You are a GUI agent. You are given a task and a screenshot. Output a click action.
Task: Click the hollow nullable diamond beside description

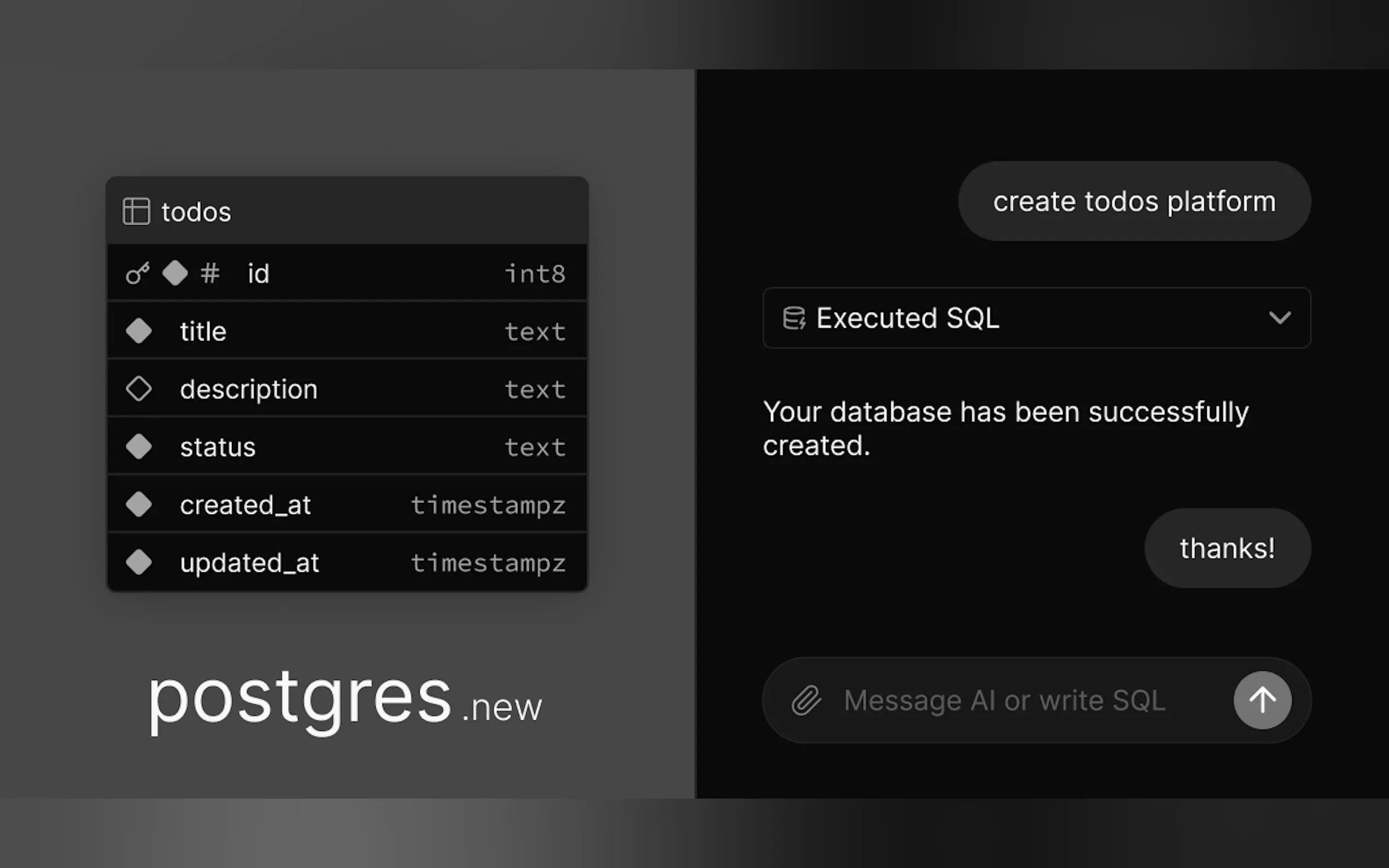pos(138,389)
